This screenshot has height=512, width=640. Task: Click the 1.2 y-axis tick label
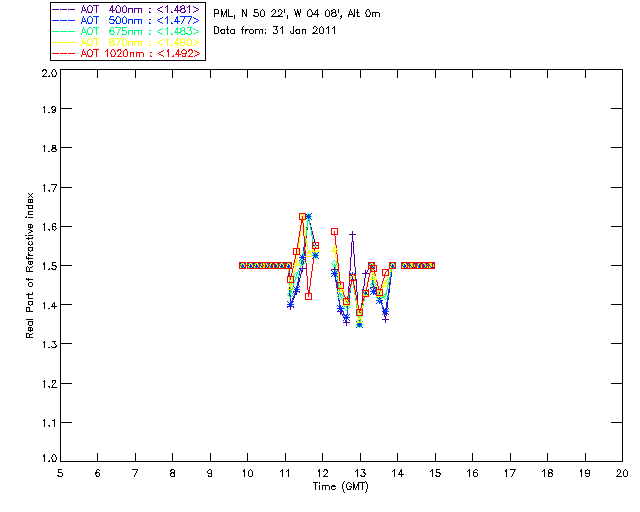tap(49, 384)
